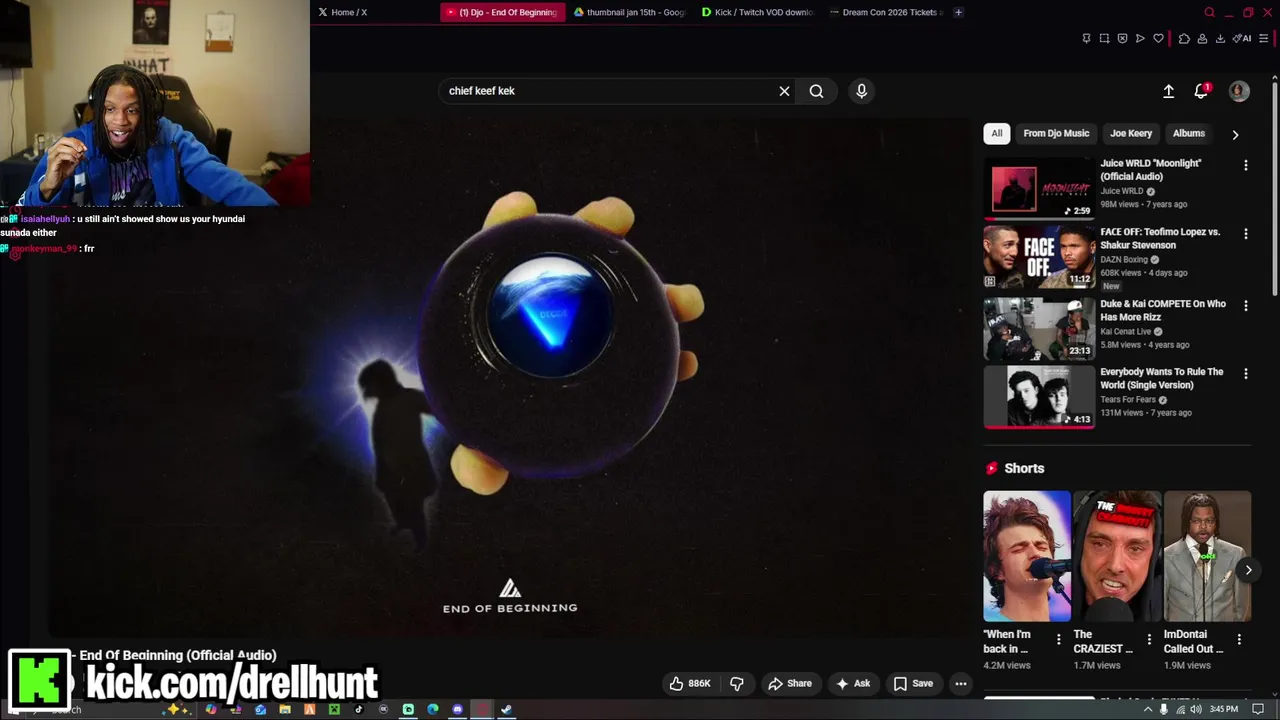Image resolution: width=1280 pixels, height=720 pixels.
Task: Open the account avatar menu
Action: click(x=1239, y=91)
